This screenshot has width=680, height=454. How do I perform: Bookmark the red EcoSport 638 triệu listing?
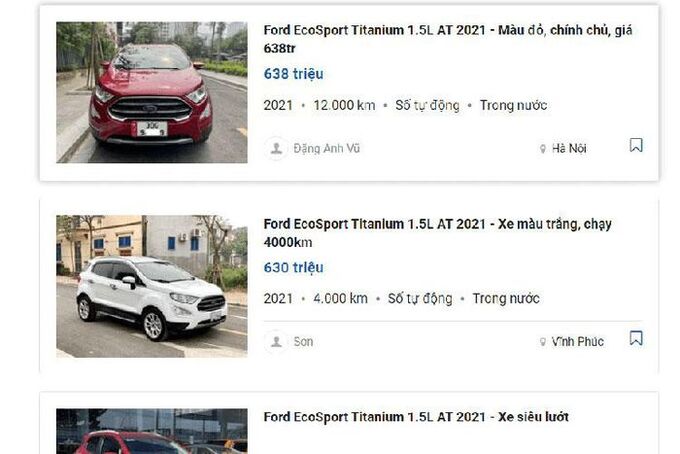[636, 146]
